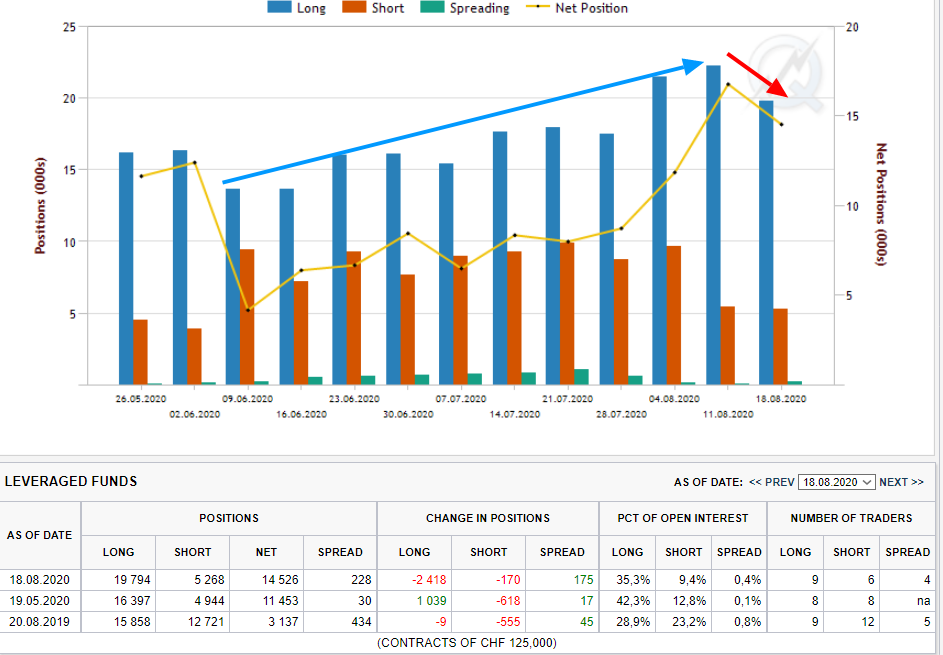Viewport: 943px width, 655px height.
Task: Click the short change value -618
Action: point(508,601)
